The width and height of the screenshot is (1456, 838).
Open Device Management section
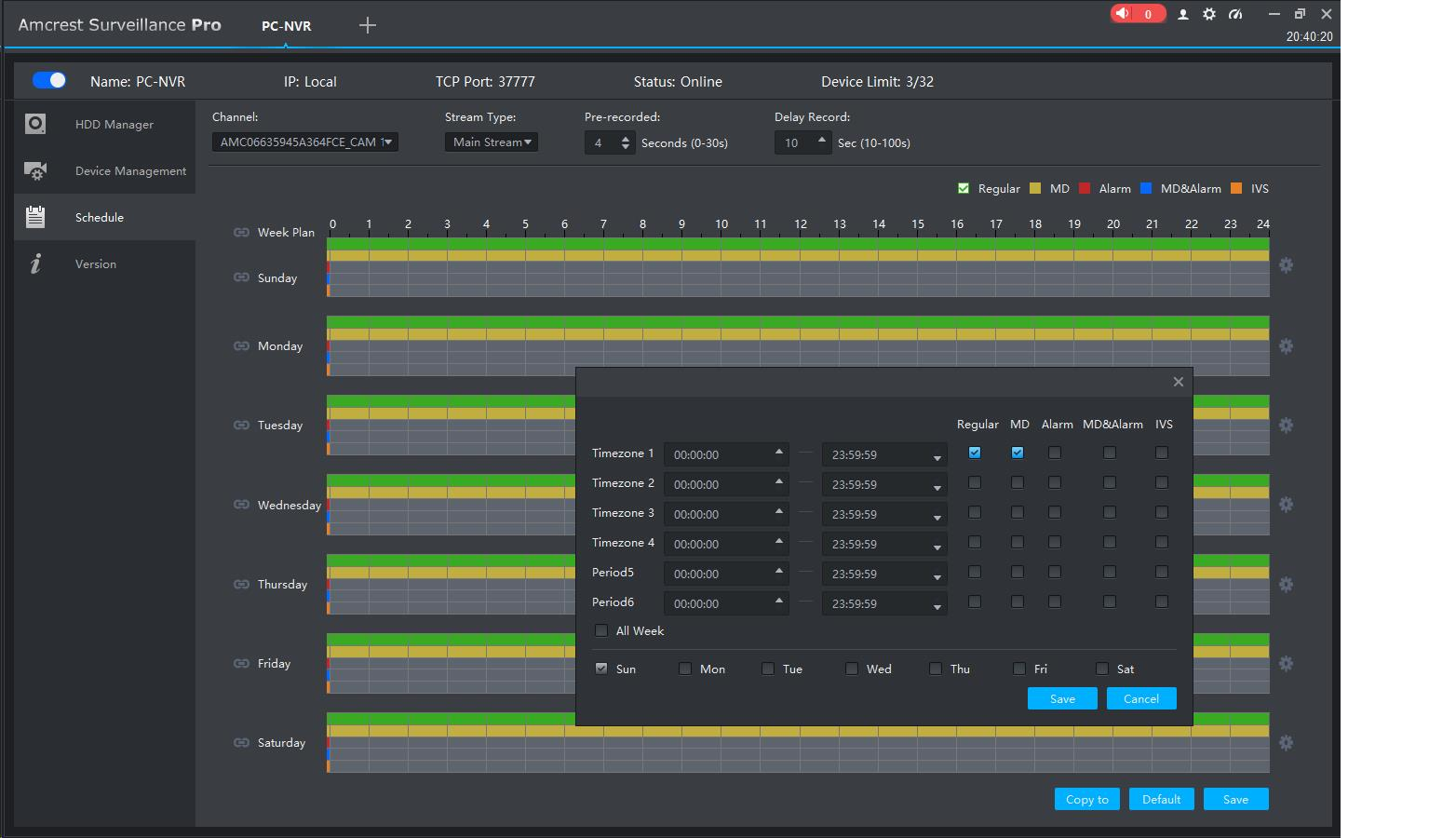click(104, 170)
